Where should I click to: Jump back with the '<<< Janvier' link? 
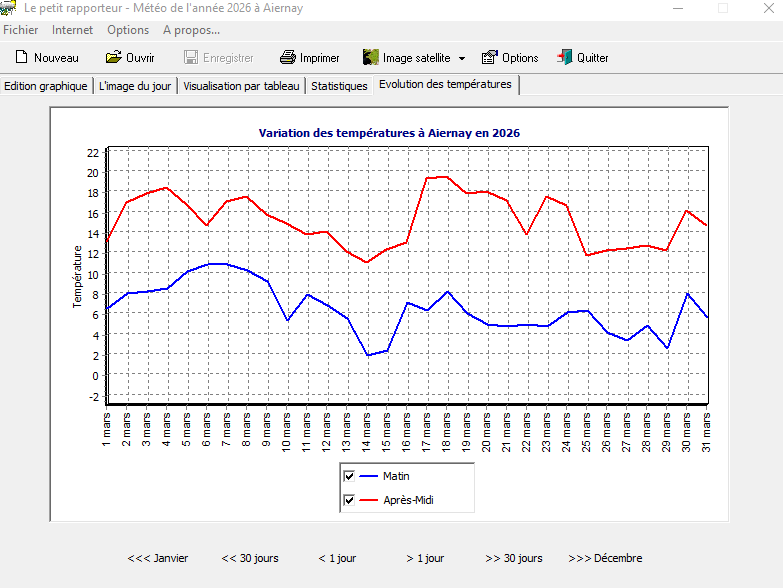click(x=158, y=558)
